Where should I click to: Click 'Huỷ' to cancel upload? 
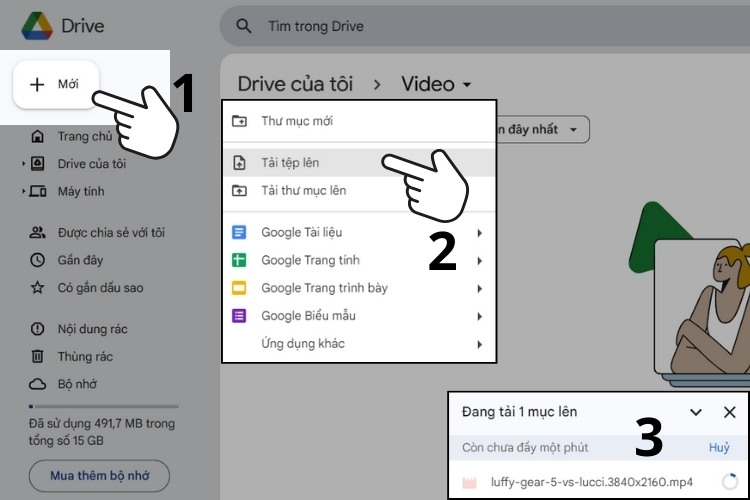click(x=719, y=447)
